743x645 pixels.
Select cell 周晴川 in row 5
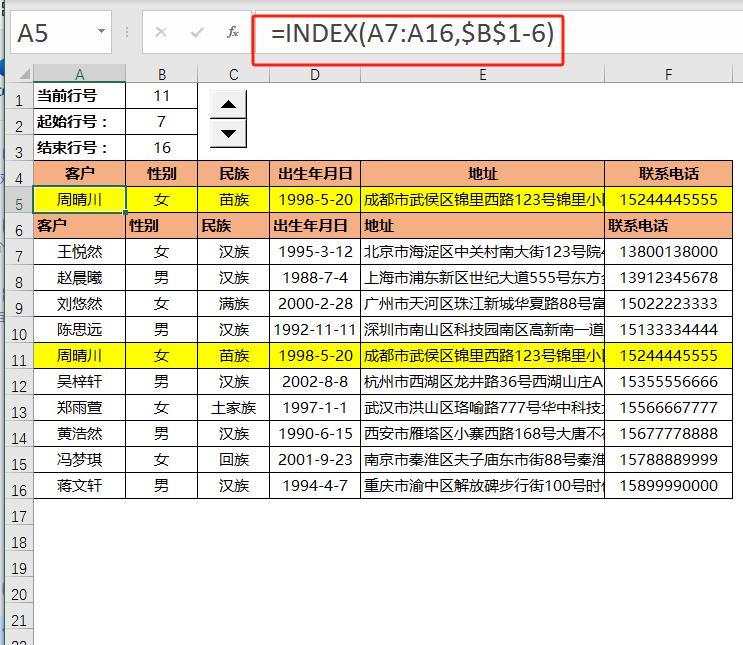(80, 200)
